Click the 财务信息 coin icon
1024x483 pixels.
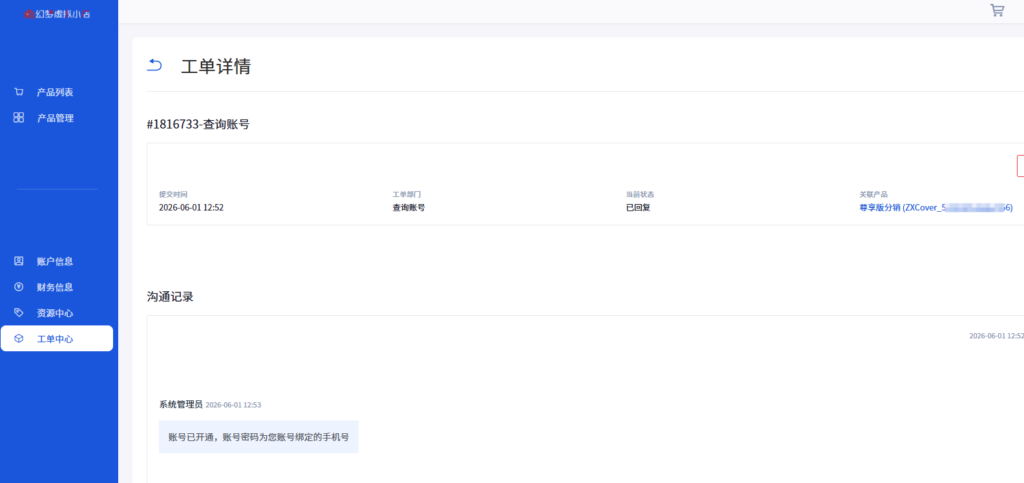click(19, 287)
